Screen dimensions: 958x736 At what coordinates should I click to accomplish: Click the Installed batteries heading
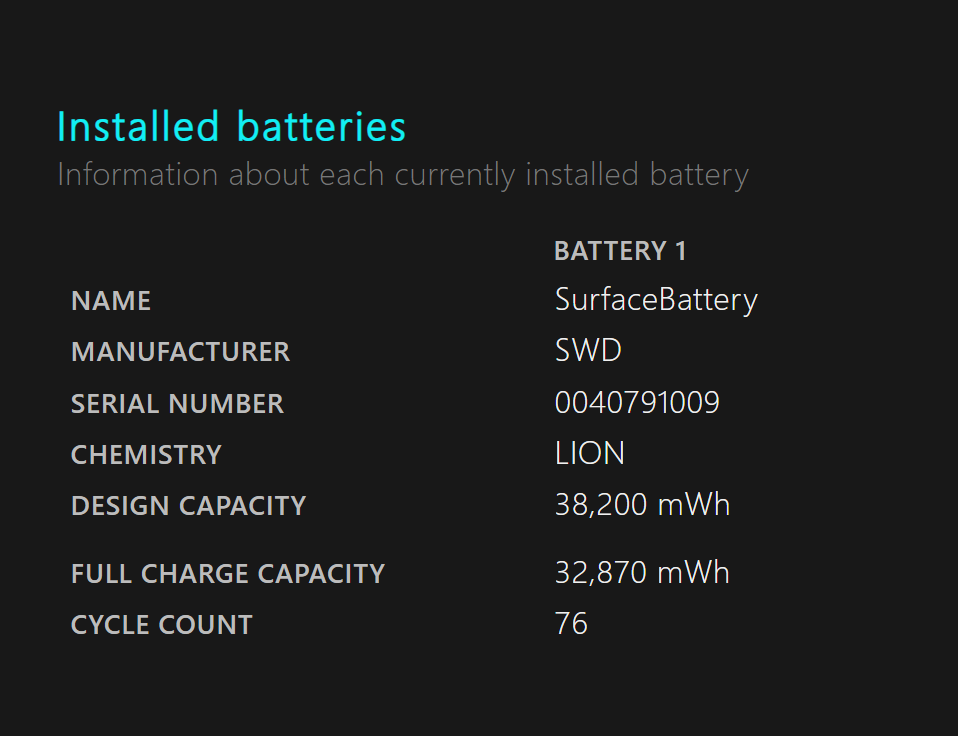click(x=232, y=126)
